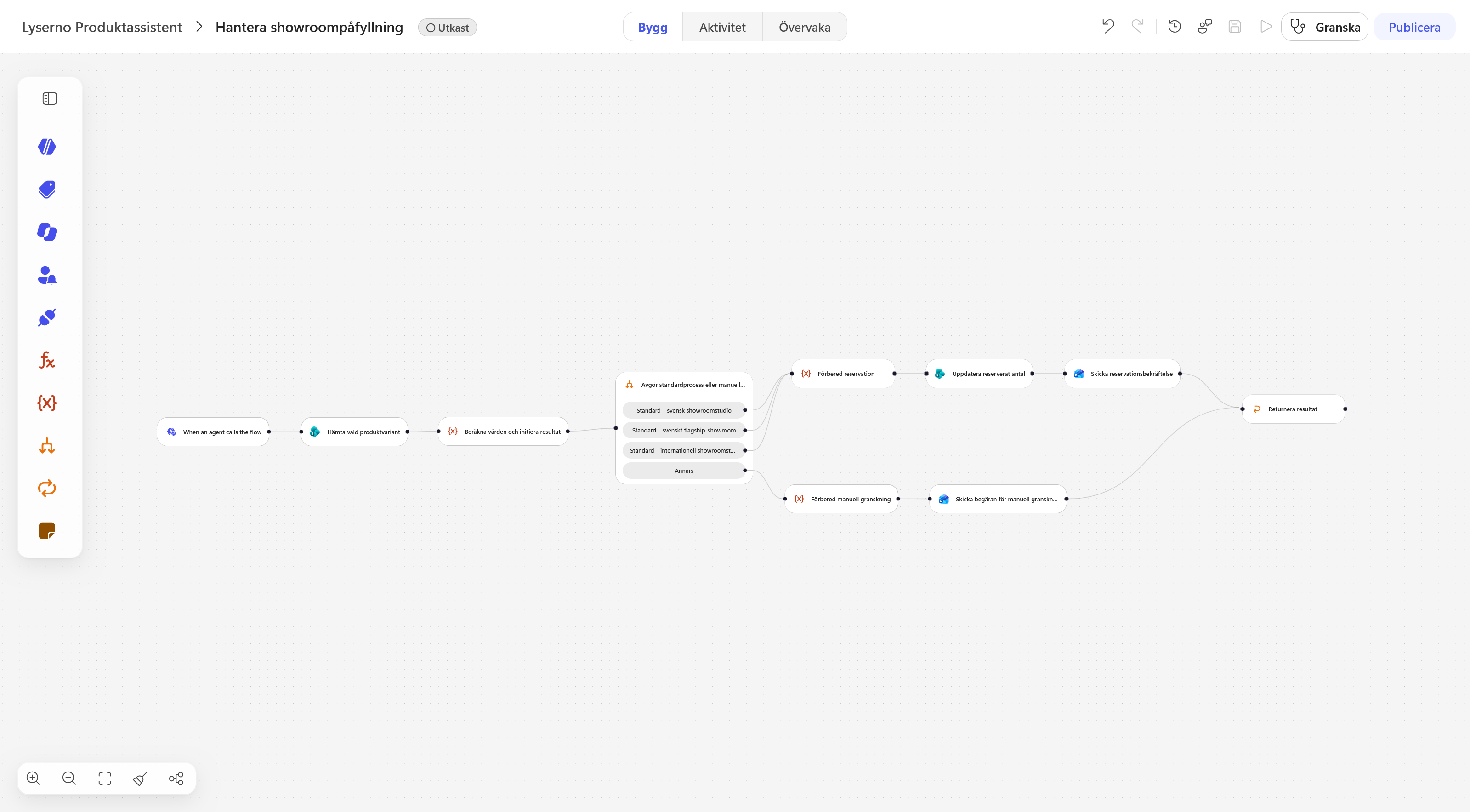Switch to the Aktivitet tab
1470x812 pixels.
[x=722, y=27]
